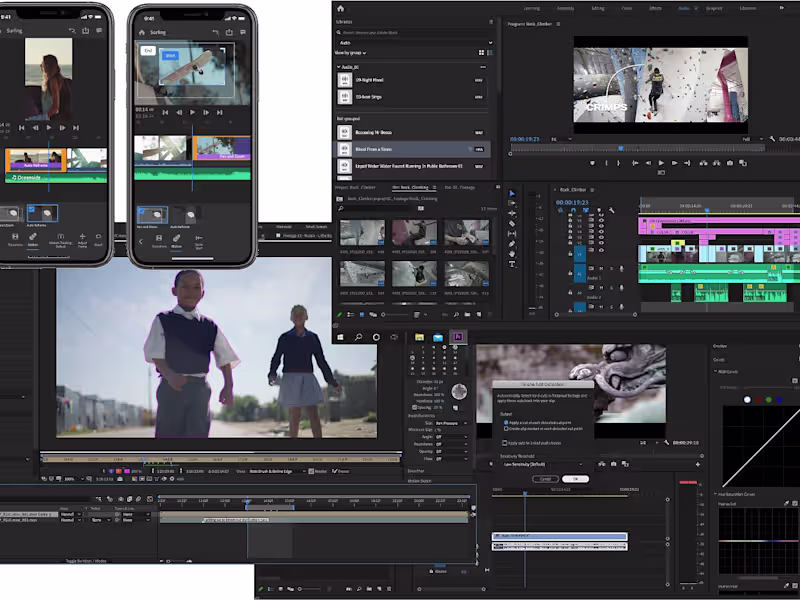Switch to the Effects workspace tab

pos(655,8)
